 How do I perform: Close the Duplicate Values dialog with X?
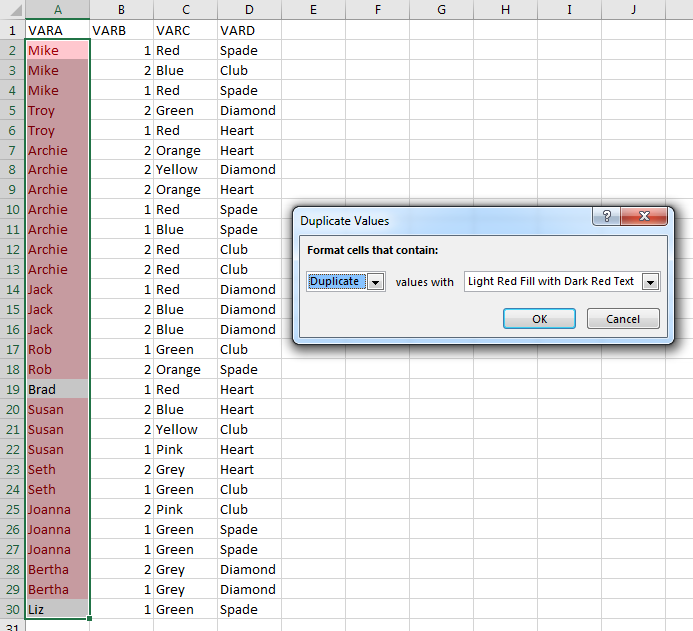click(x=644, y=216)
